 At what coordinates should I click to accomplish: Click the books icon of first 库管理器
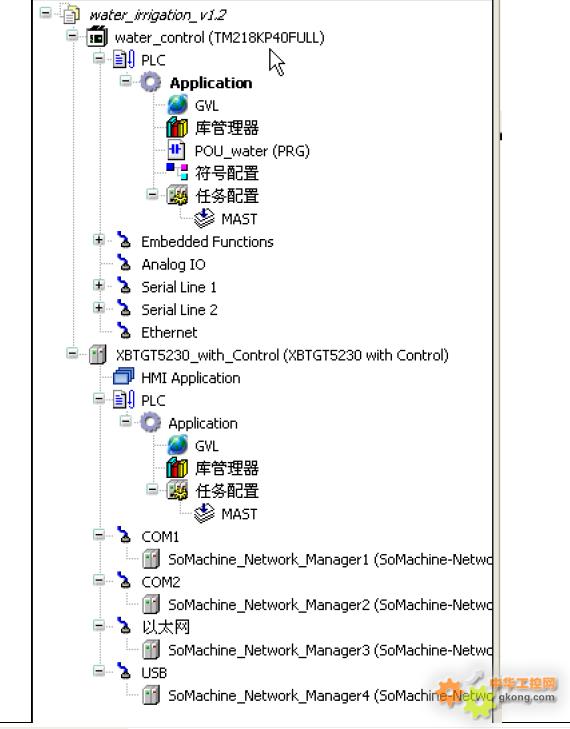pos(177,127)
